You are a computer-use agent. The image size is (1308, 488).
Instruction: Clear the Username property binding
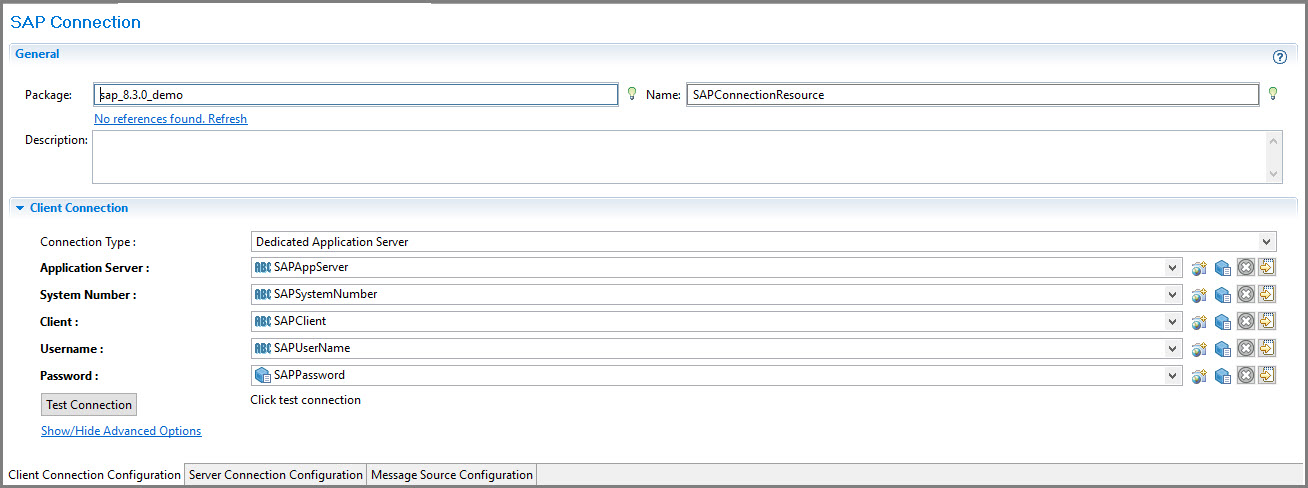(1245, 348)
